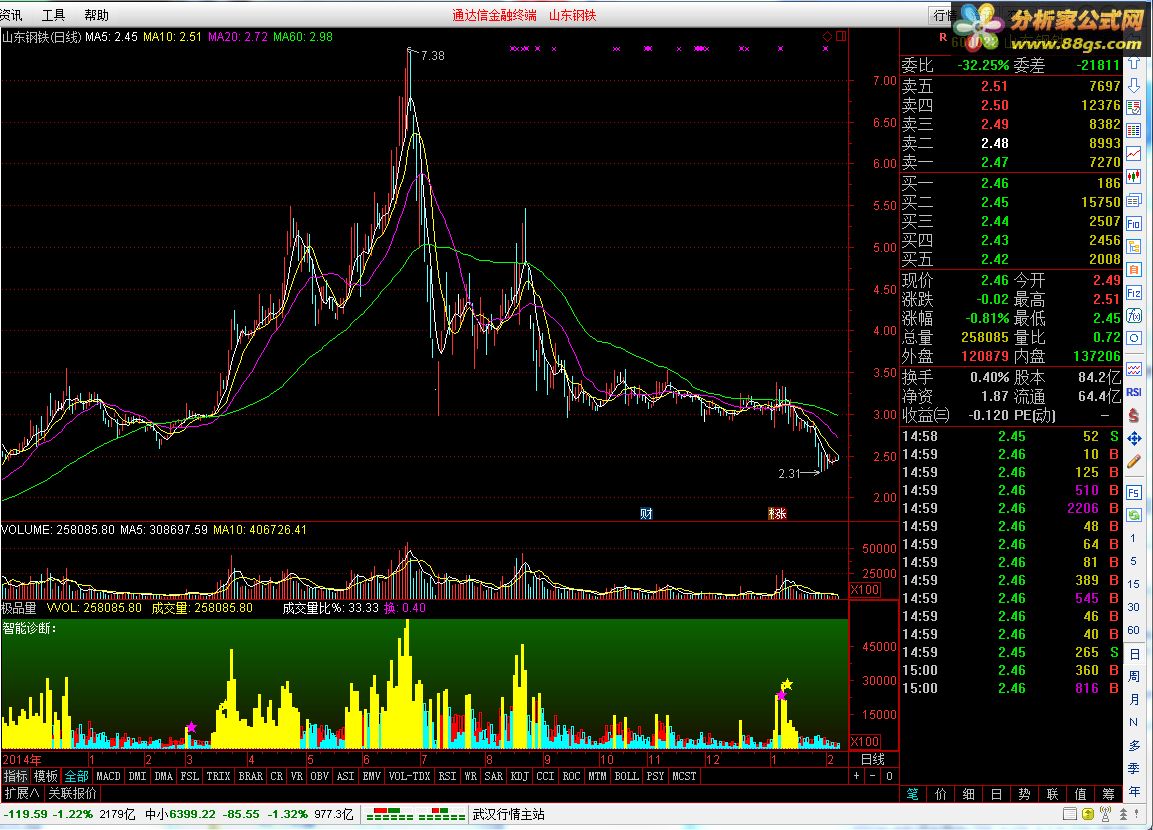Switch to 价 price tab in quote panel
Screen dimensions: 1153x830
(x=940, y=794)
